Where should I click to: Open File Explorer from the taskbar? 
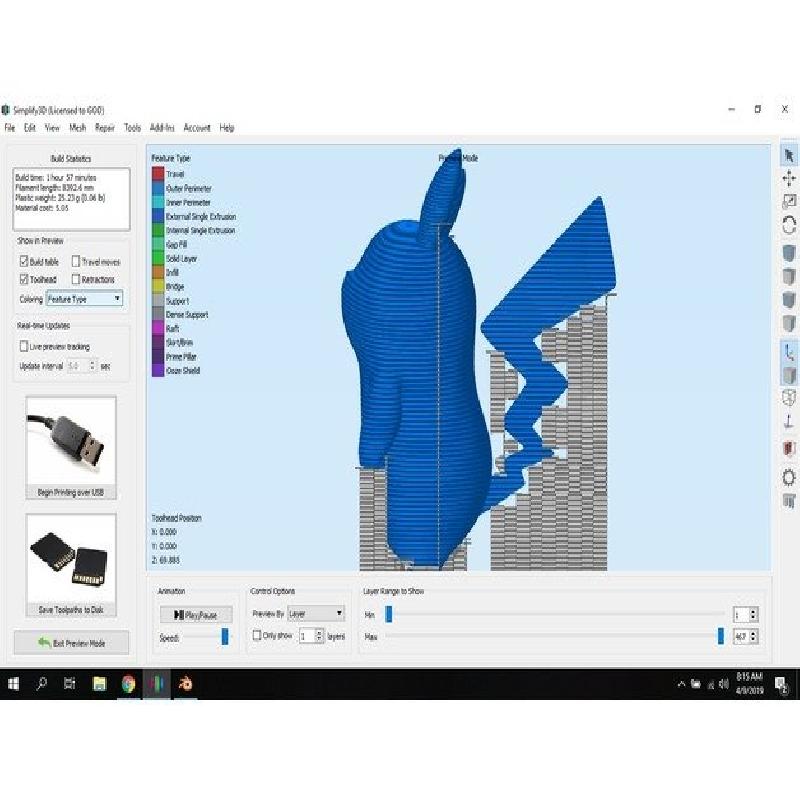99,684
